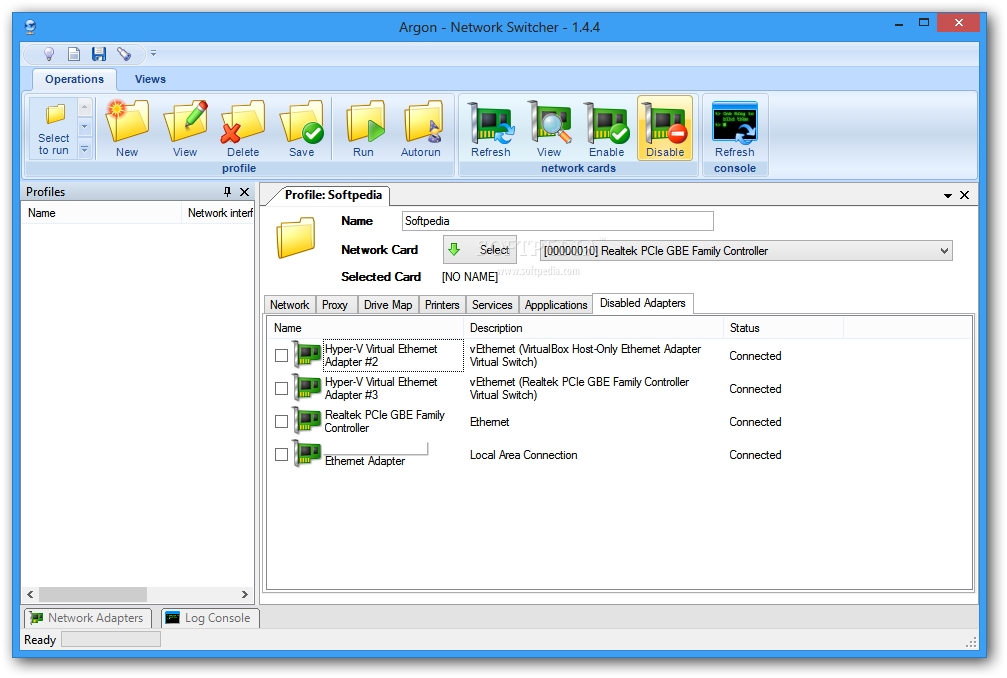Switch to the Views ribbon tab
The width and height of the screenshot is (1007, 678).
tap(150, 79)
